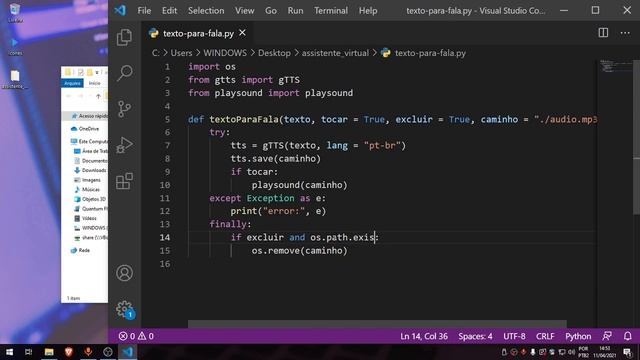
Task: Open Windows Start button
Action: click(x=9, y=352)
